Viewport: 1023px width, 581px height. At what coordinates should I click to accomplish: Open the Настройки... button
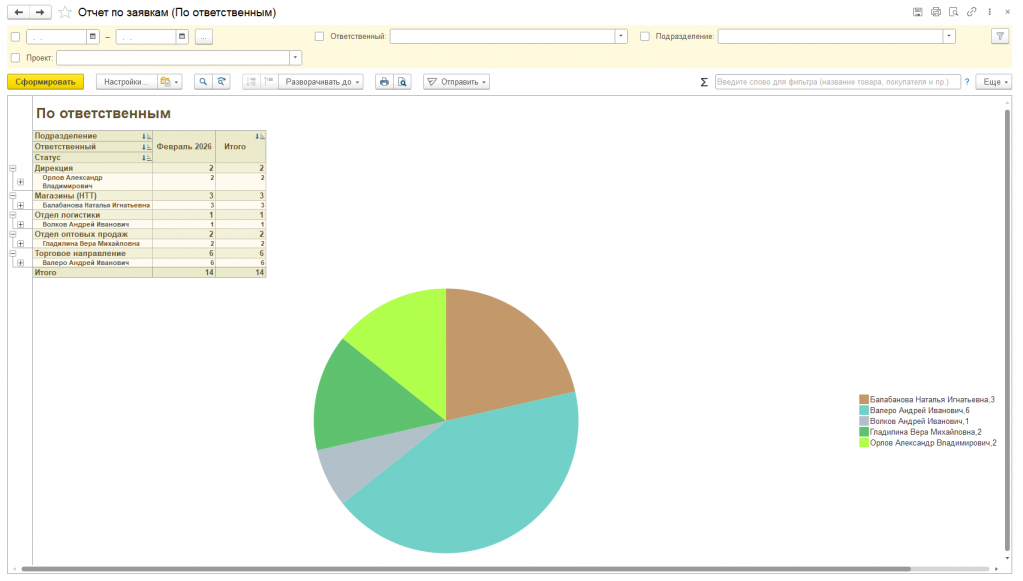(x=127, y=82)
